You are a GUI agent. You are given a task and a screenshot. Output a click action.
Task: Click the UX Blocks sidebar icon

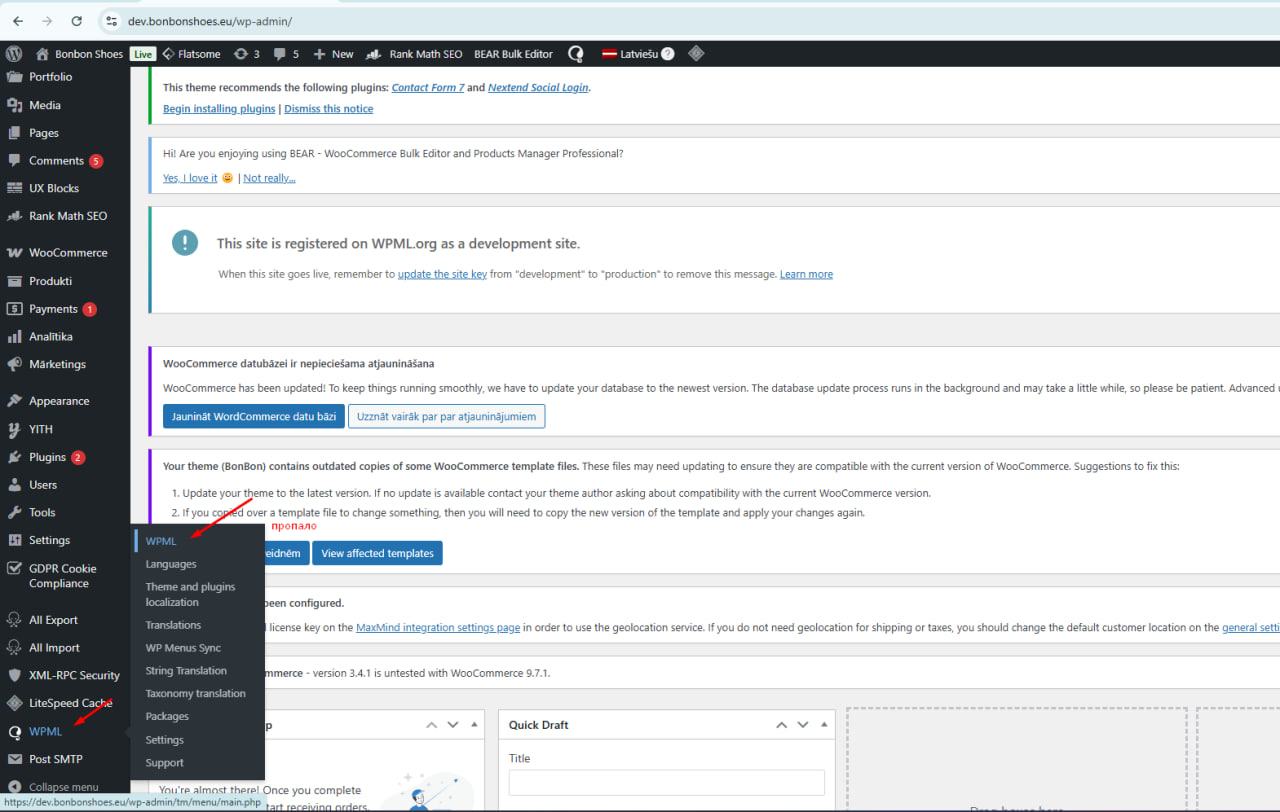[14, 188]
